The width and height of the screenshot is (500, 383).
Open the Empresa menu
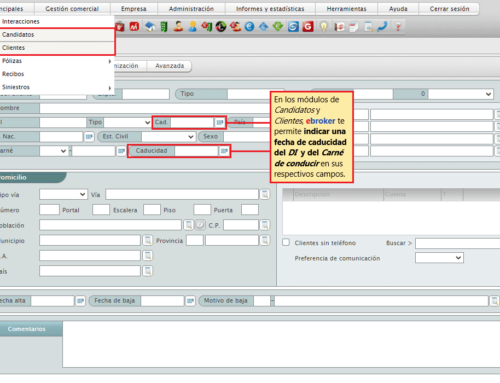(x=134, y=9)
